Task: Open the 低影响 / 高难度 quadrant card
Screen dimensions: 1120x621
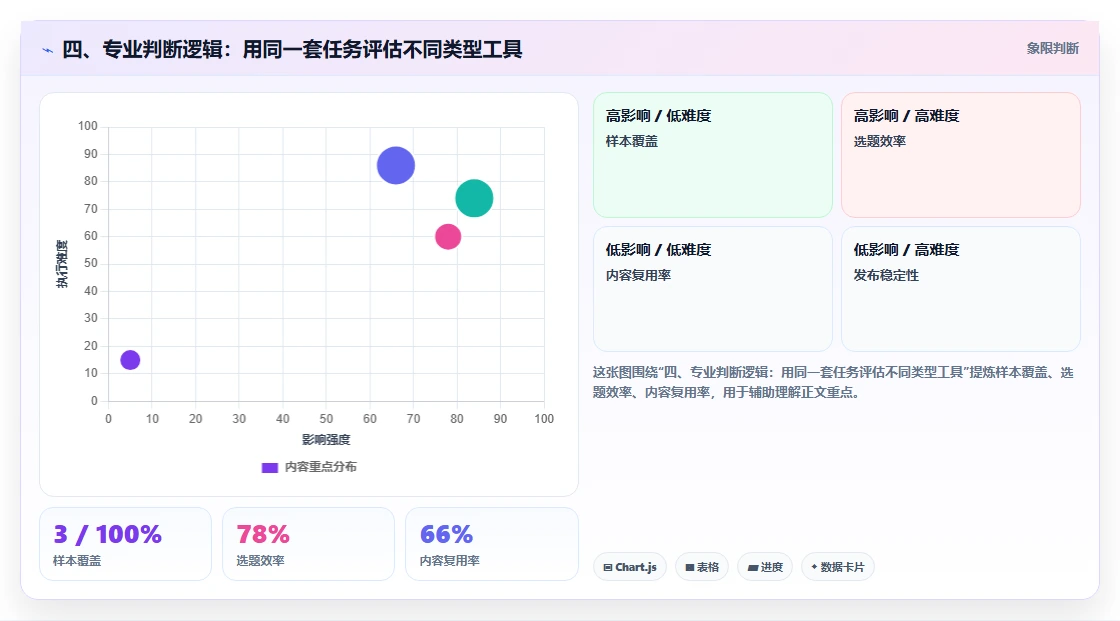Action: click(x=961, y=289)
